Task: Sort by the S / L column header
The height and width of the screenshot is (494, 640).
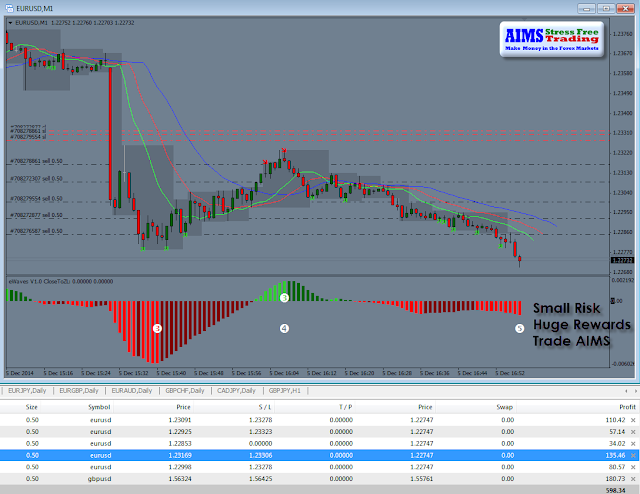Action: pos(265,407)
